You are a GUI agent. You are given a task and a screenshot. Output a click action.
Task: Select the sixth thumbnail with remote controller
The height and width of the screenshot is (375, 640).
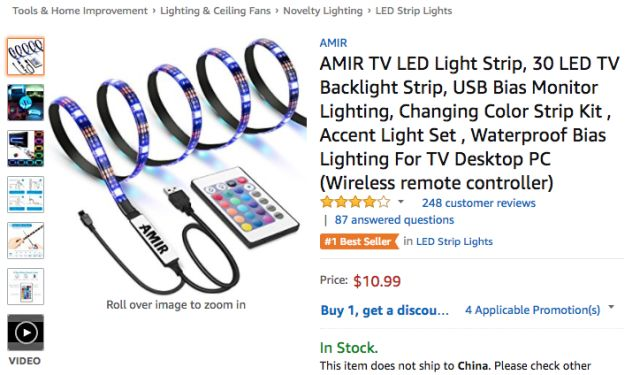[25, 286]
